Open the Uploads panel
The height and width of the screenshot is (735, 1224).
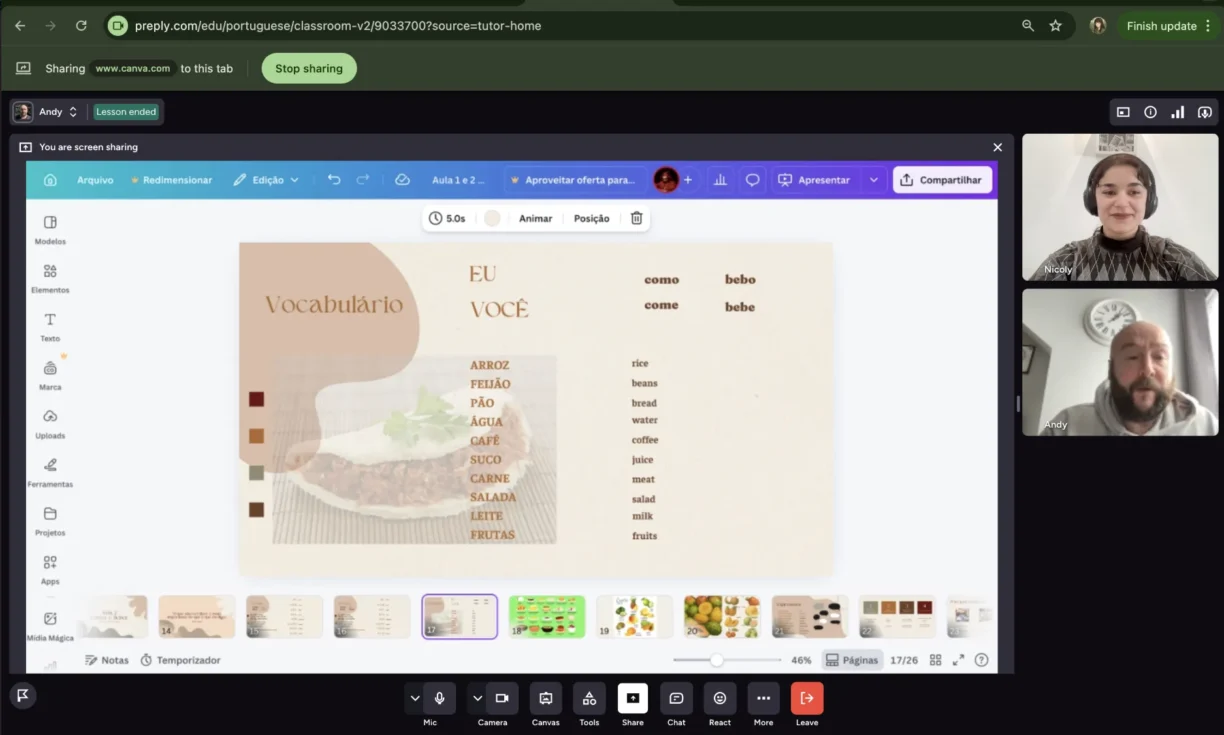pos(50,423)
